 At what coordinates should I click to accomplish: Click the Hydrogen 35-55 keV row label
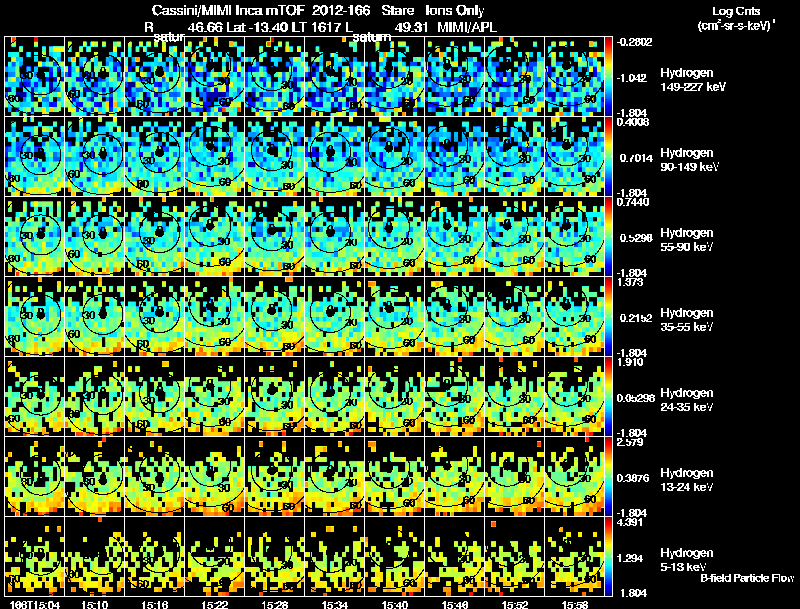[x=687, y=320]
